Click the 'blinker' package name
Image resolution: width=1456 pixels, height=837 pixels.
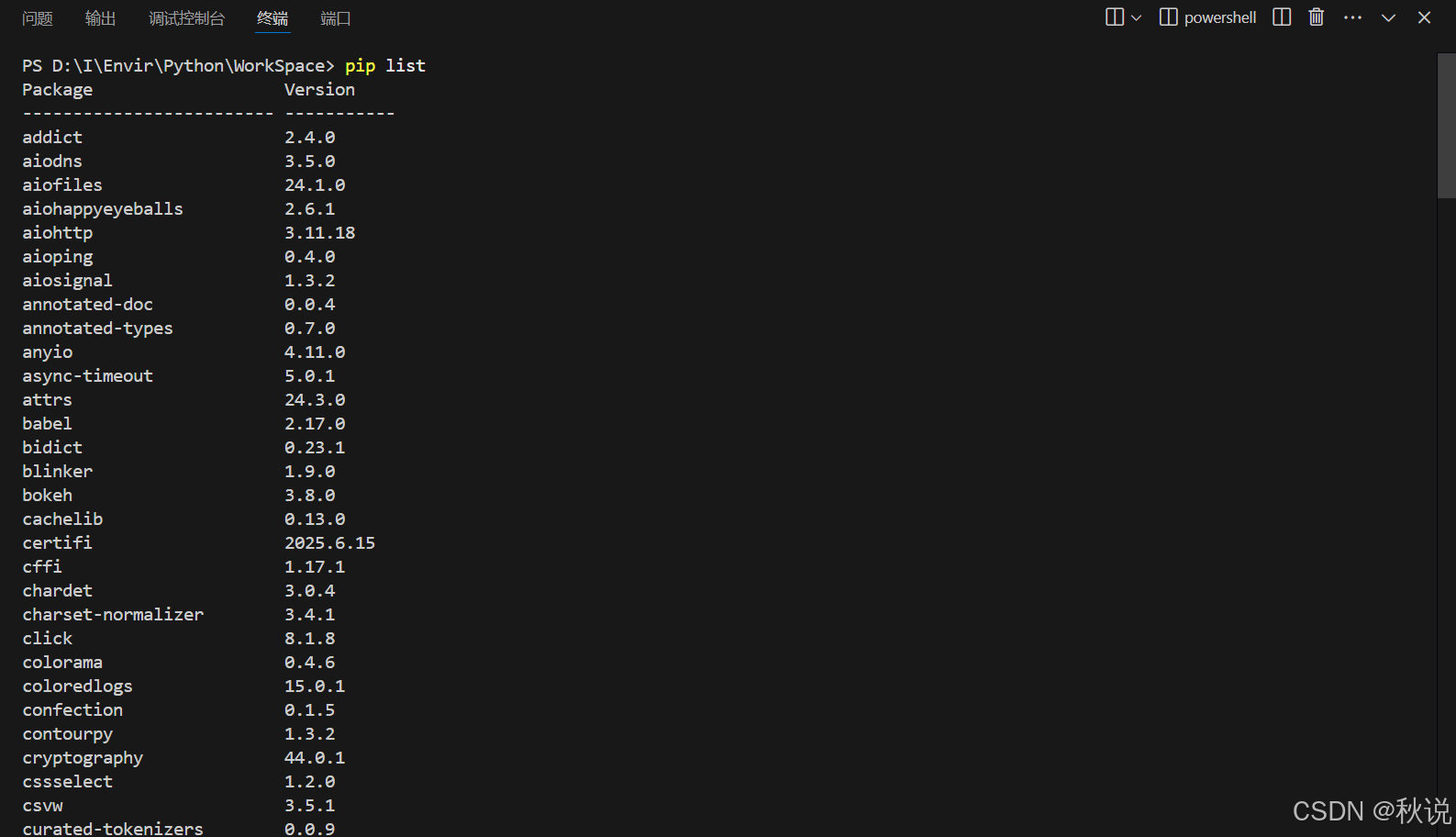click(58, 471)
